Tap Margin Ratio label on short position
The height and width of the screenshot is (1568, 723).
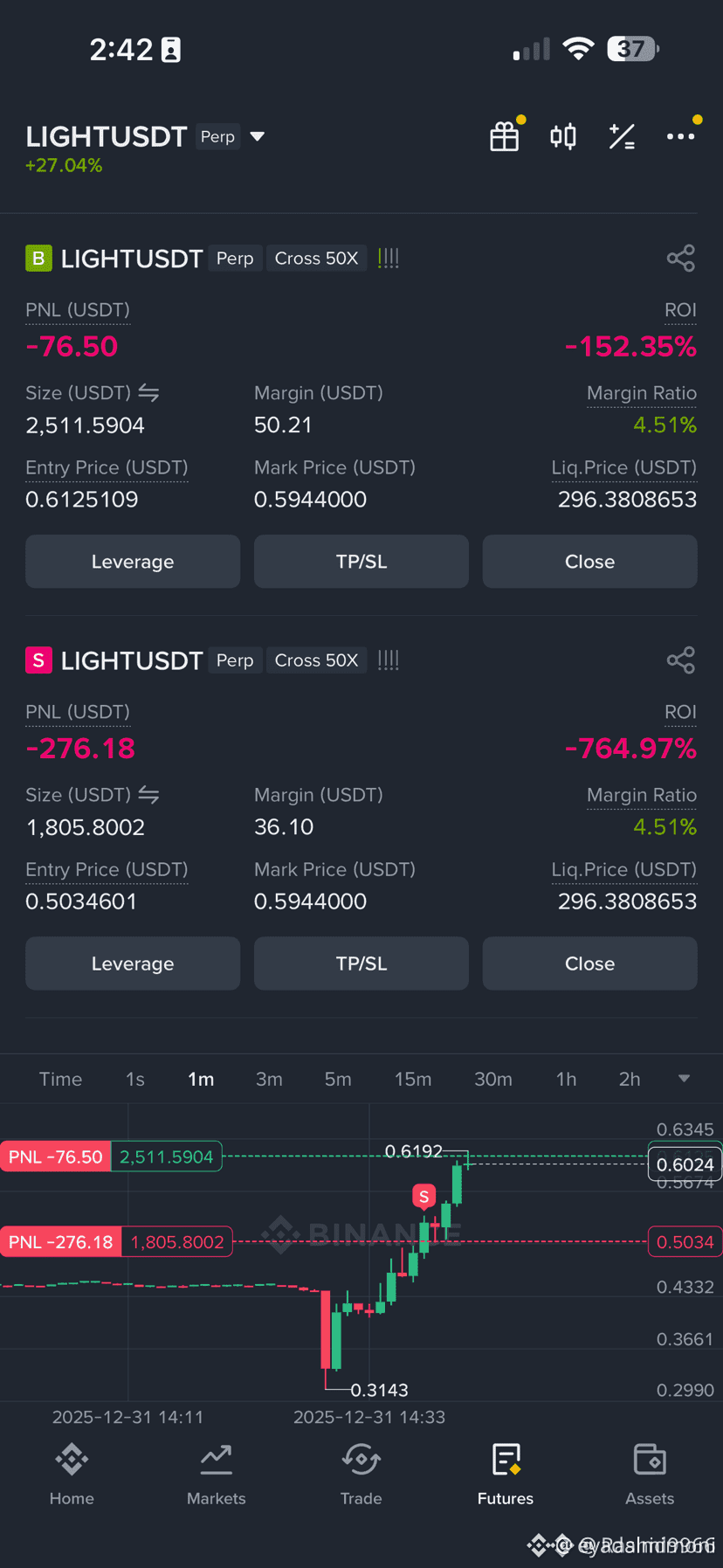click(x=642, y=795)
